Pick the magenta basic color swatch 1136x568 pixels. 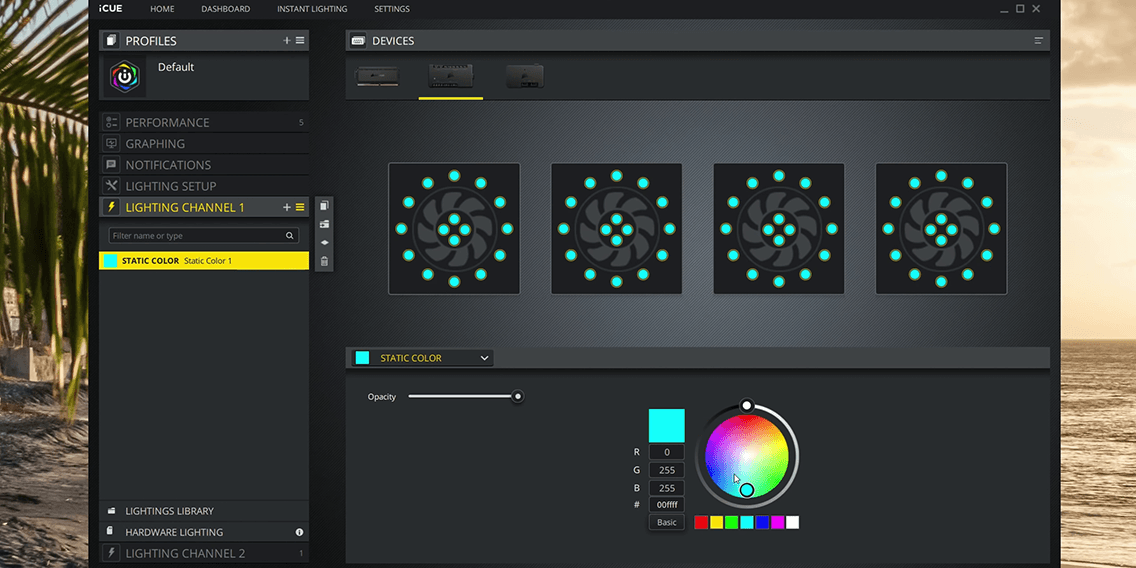click(x=777, y=522)
